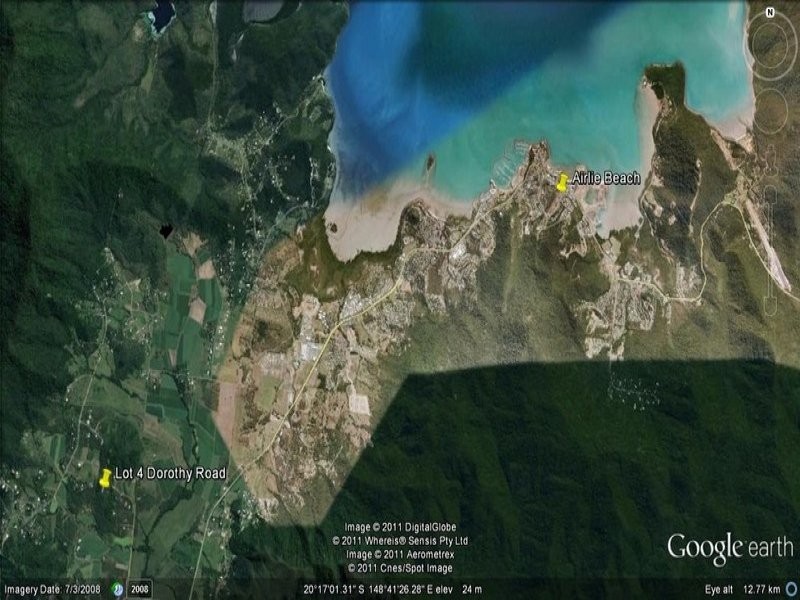Open the historical imagery clock icon
This screenshot has width=800, height=600.
(x=117, y=588)
